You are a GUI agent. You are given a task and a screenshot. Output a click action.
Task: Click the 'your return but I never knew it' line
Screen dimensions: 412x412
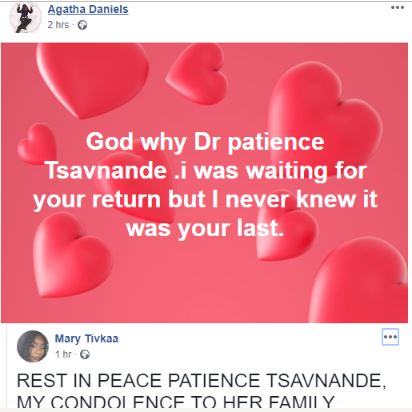pyautogui.click(x=205, y=199)
